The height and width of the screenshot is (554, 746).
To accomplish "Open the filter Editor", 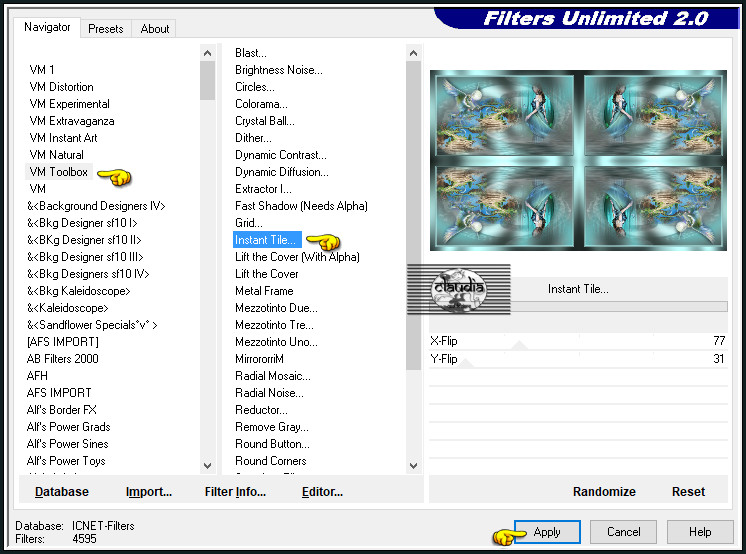I will pos(322,492).
